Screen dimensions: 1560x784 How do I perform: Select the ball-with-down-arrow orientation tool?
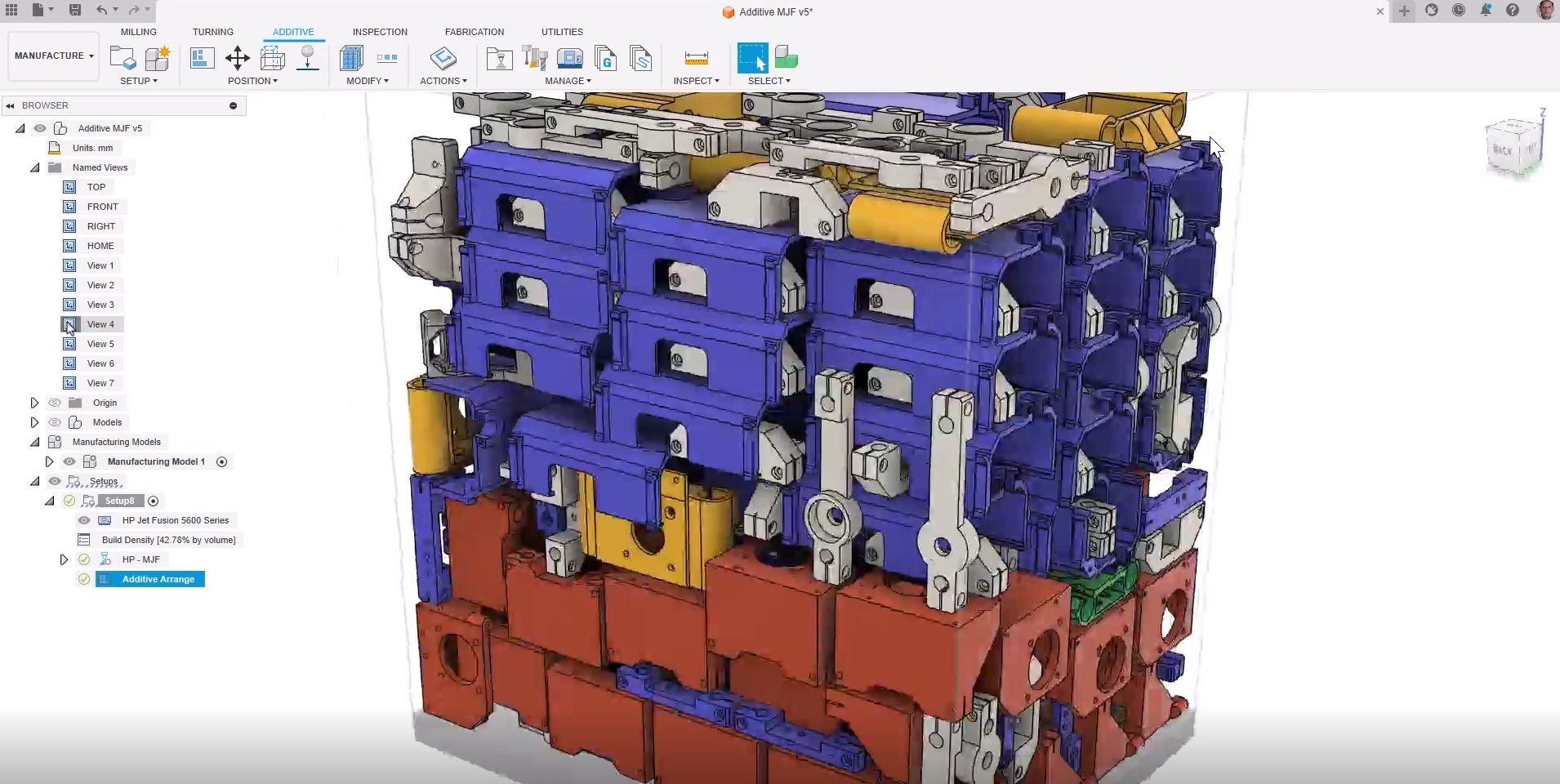308,58
